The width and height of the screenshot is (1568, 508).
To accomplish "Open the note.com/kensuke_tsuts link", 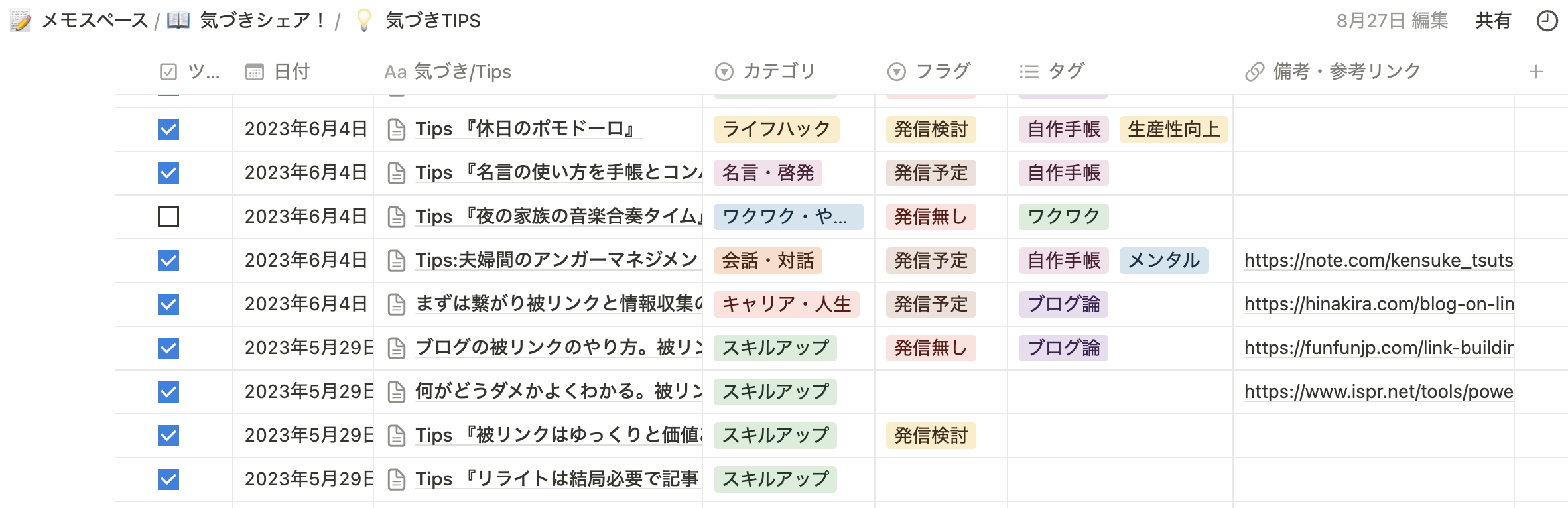I will pyautogui.click(x=1378, y=261).
